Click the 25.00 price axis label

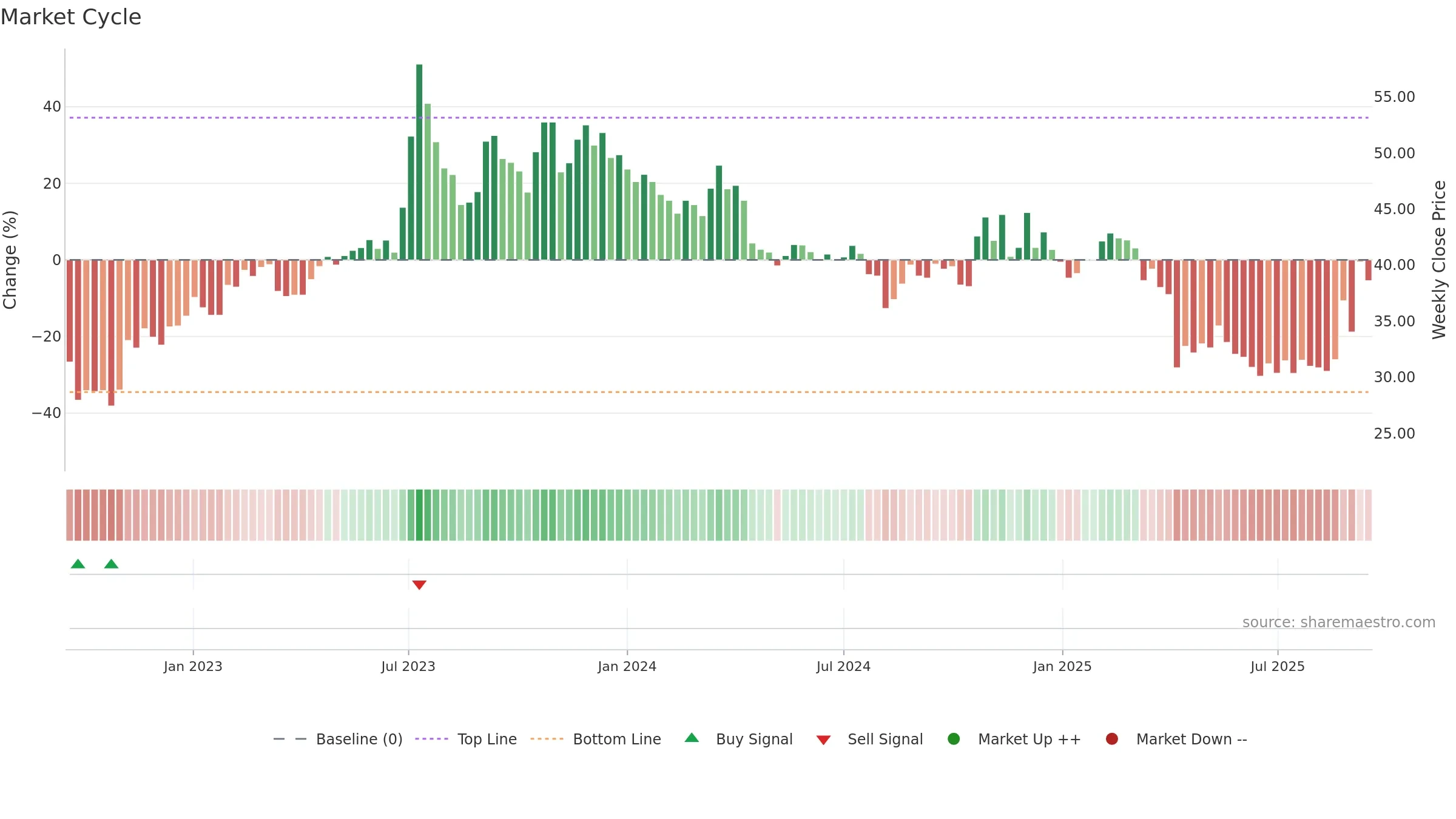1395,433
